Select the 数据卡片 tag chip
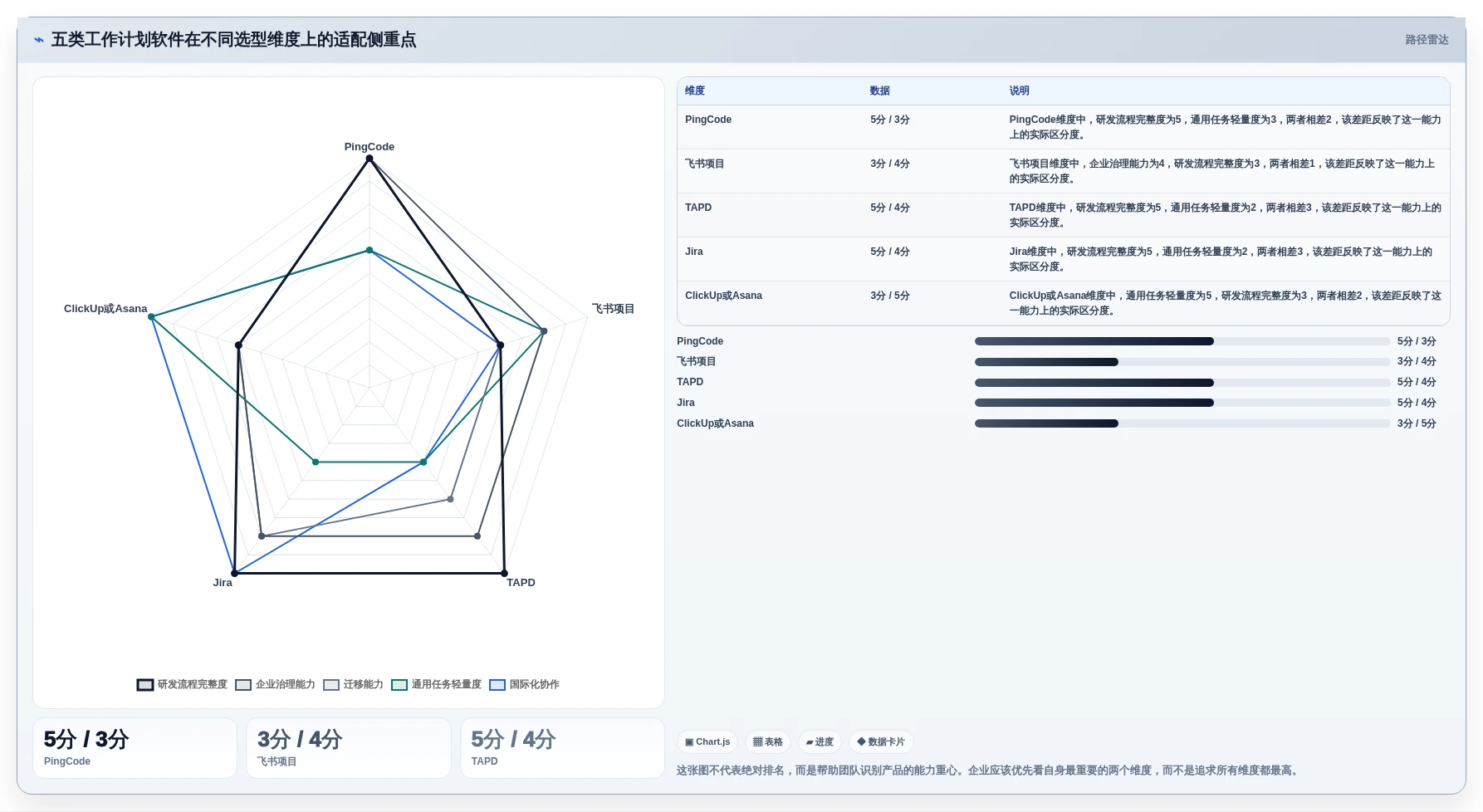Screen dimensions: 1483x812 point(881,742)
